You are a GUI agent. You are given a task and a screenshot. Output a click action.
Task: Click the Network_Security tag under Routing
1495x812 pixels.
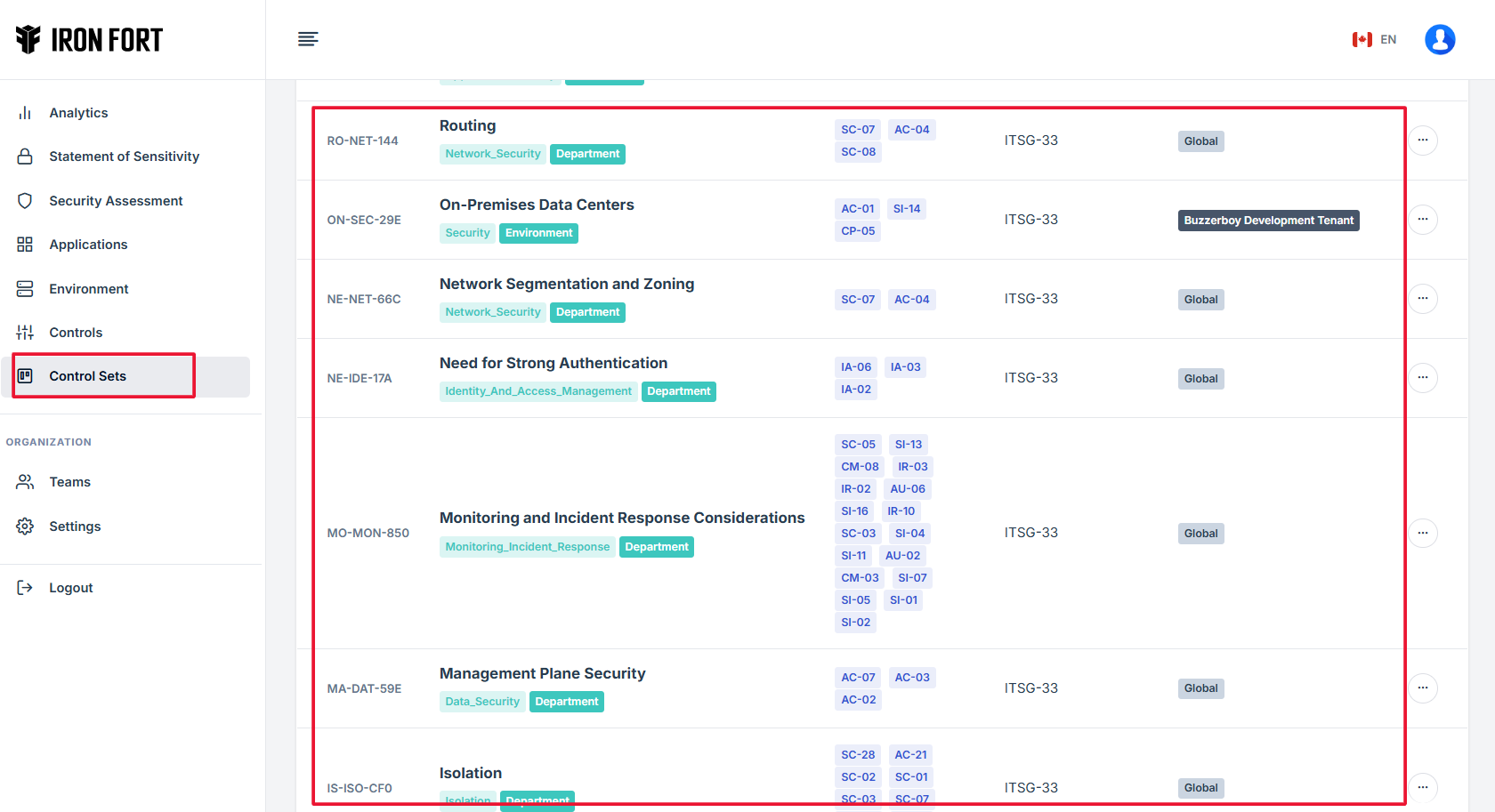click(492, 154)
